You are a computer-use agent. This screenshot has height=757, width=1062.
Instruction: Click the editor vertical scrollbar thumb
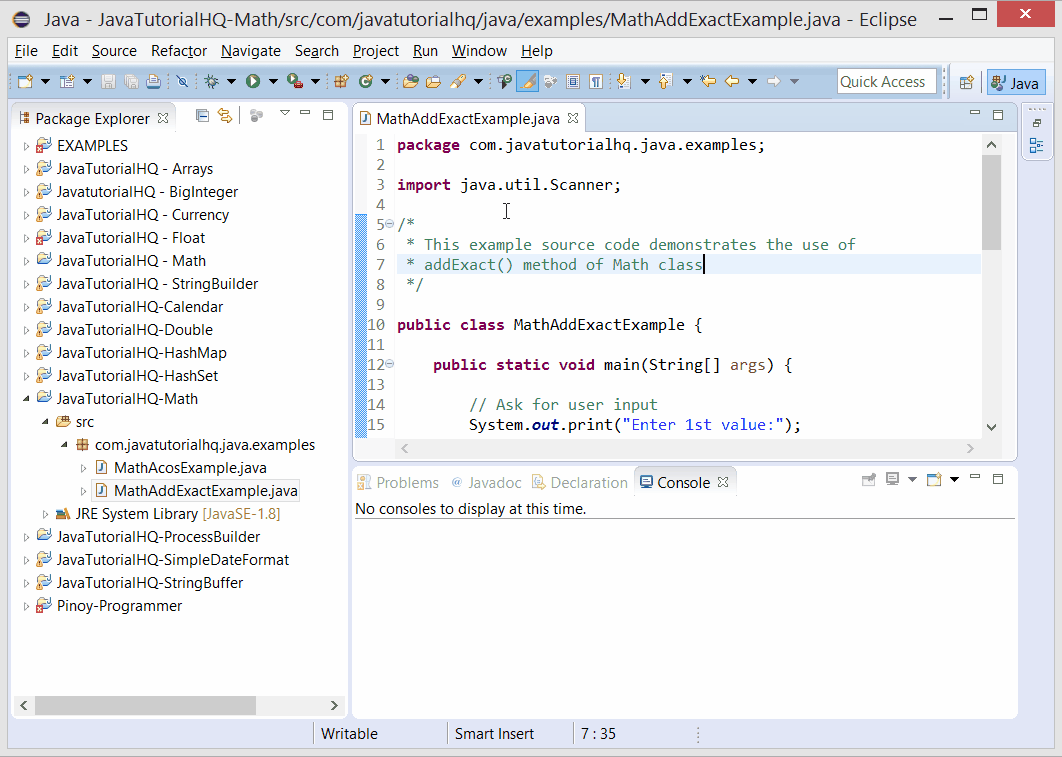[992, 202]
